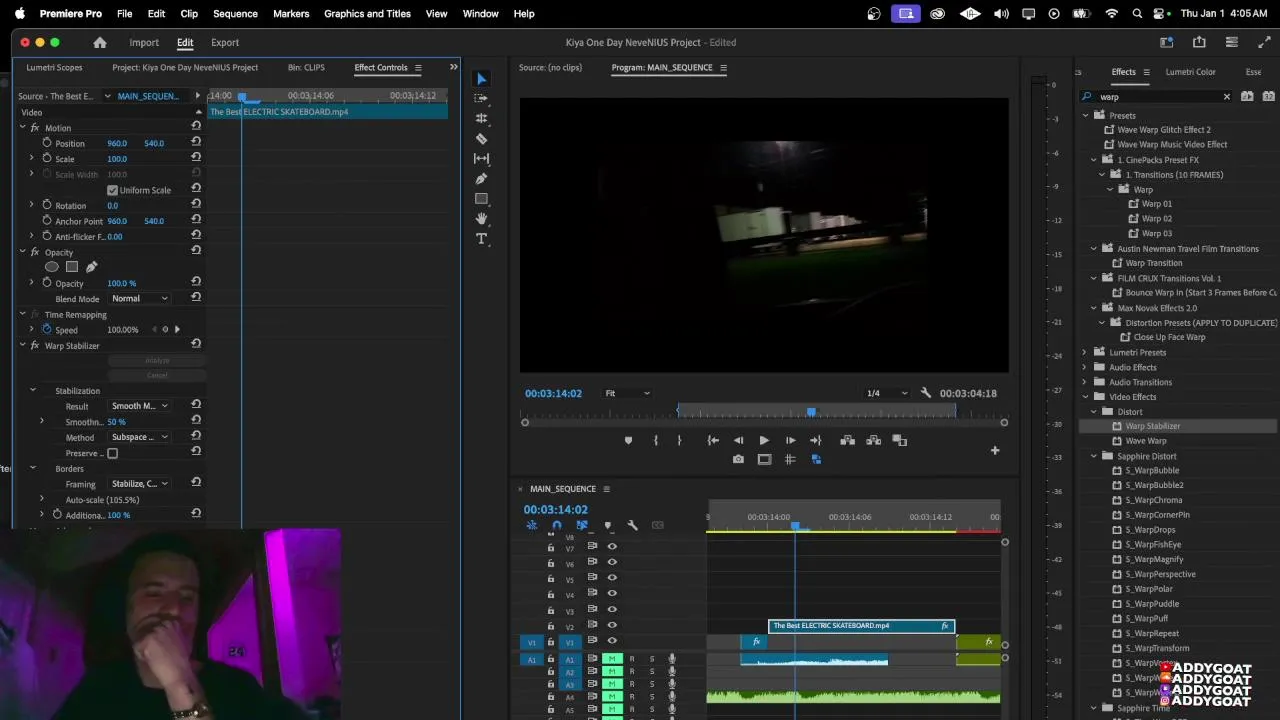Toggle timeline Snap magnet icon
Image resolution: width=1280 pixels, height=720 pixels.
click(x=557, y=525)
